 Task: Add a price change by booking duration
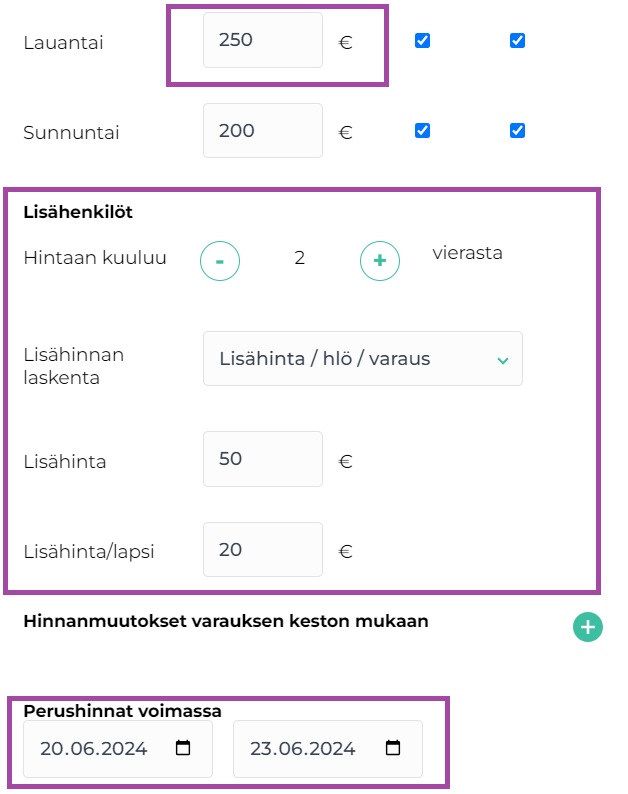(x=587, y=627)
